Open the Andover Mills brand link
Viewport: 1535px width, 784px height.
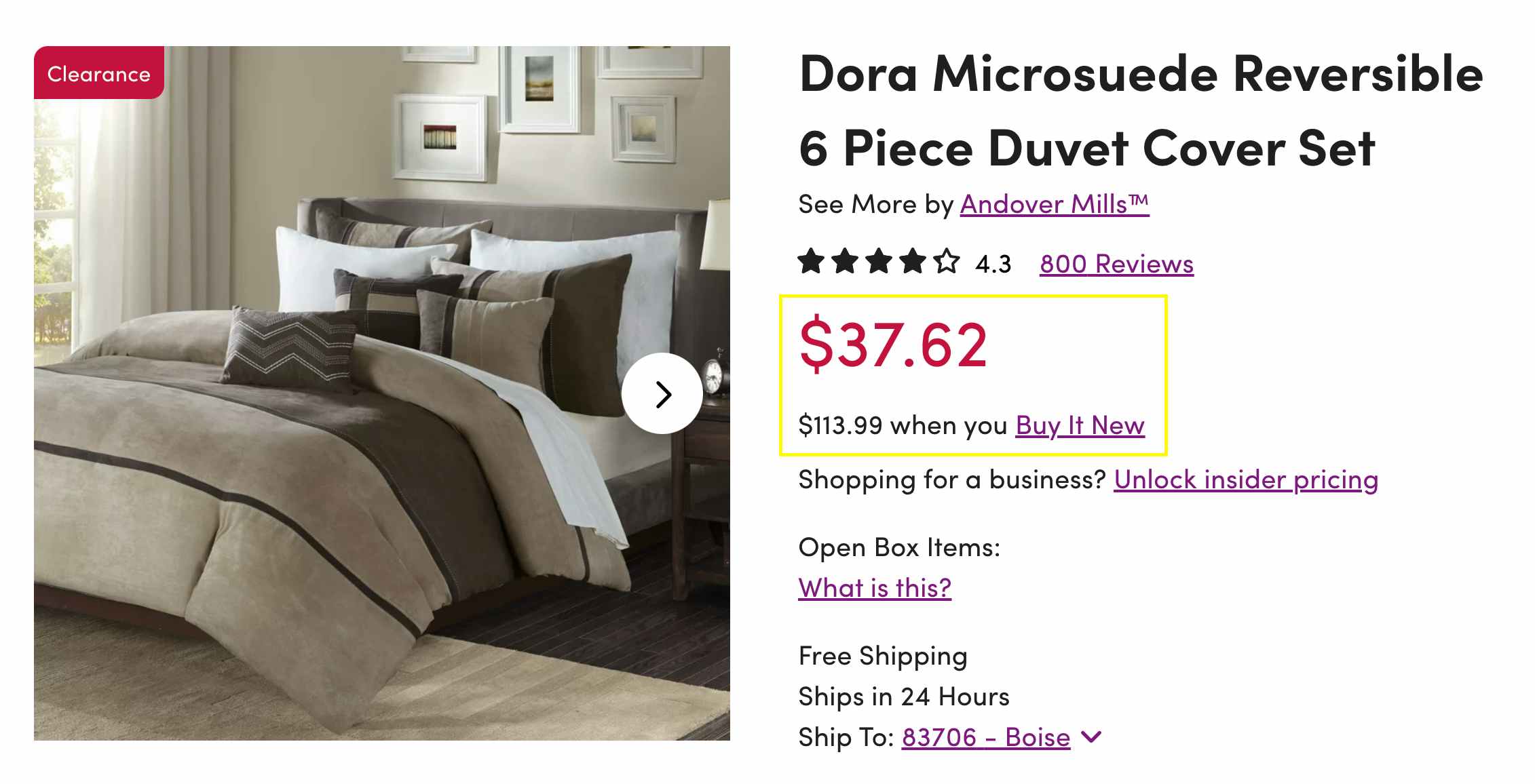pos(1054,204)
